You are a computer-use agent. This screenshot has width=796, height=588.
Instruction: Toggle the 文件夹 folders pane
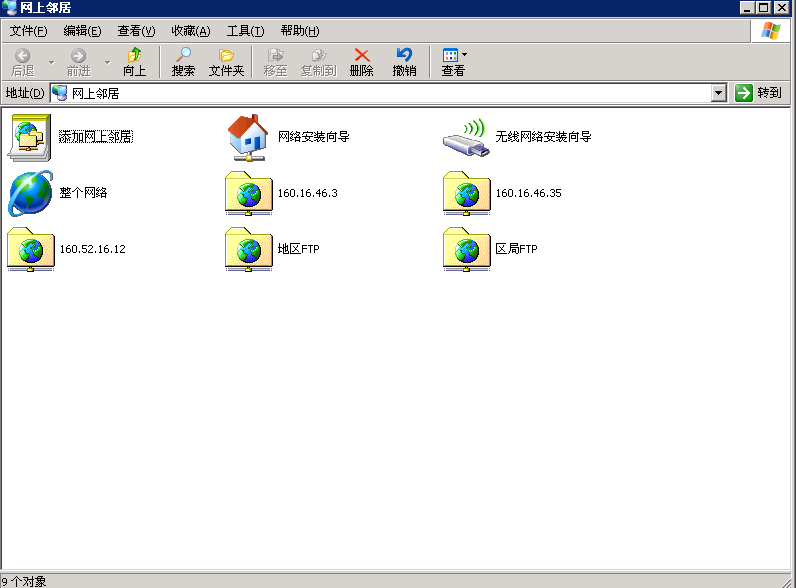226,62
